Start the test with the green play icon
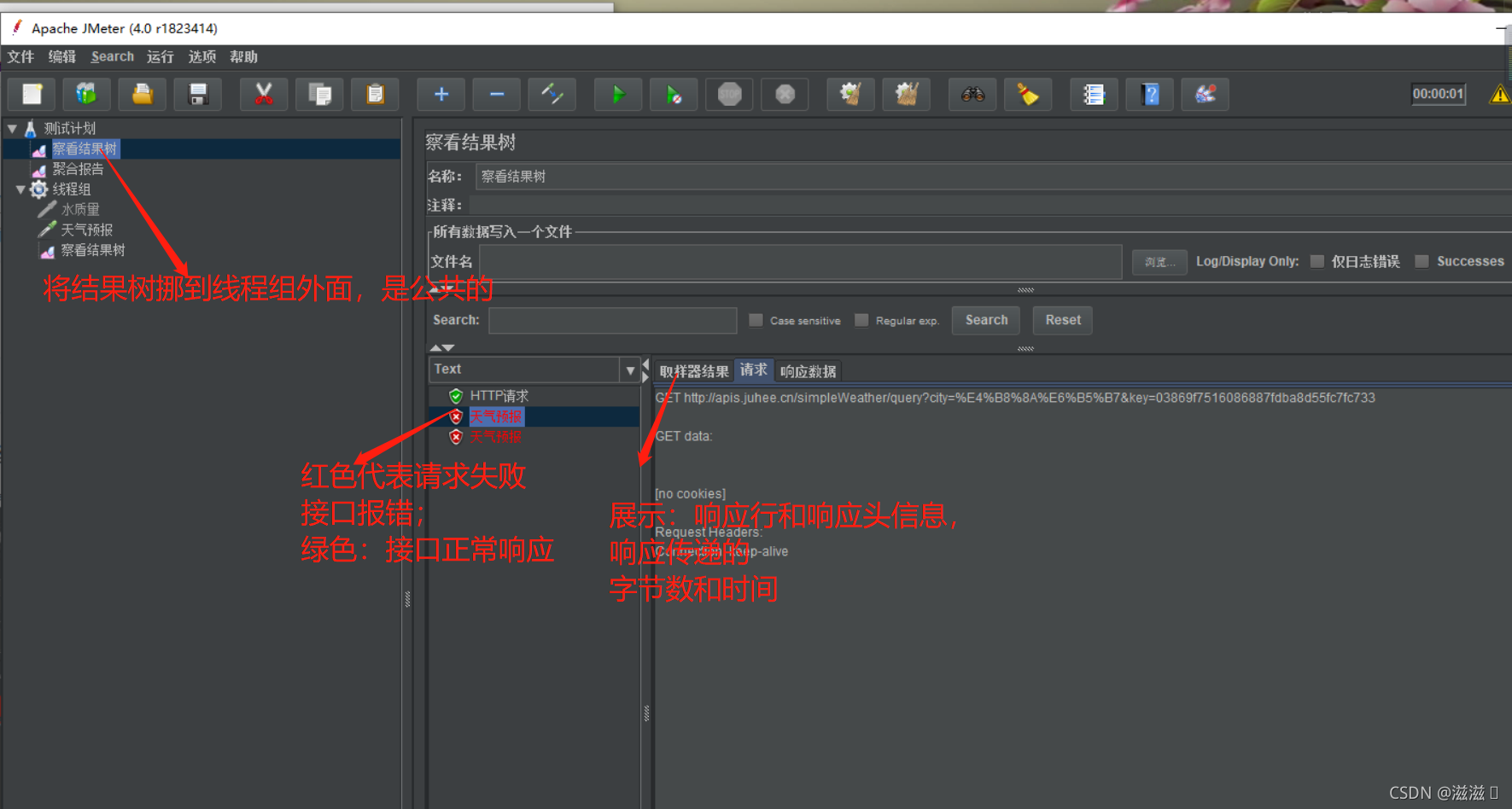This screenshot has width=1512, height=809. coord(618,94)
